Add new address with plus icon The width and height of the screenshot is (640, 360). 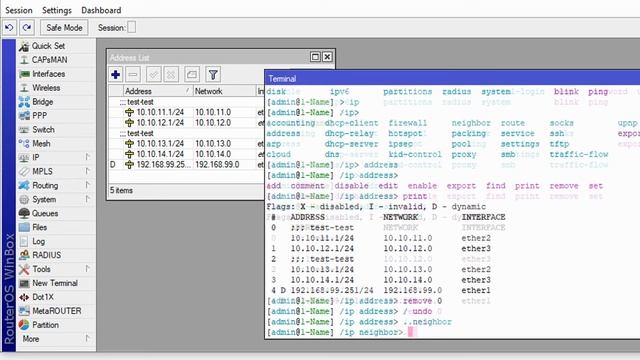point(116,75)
